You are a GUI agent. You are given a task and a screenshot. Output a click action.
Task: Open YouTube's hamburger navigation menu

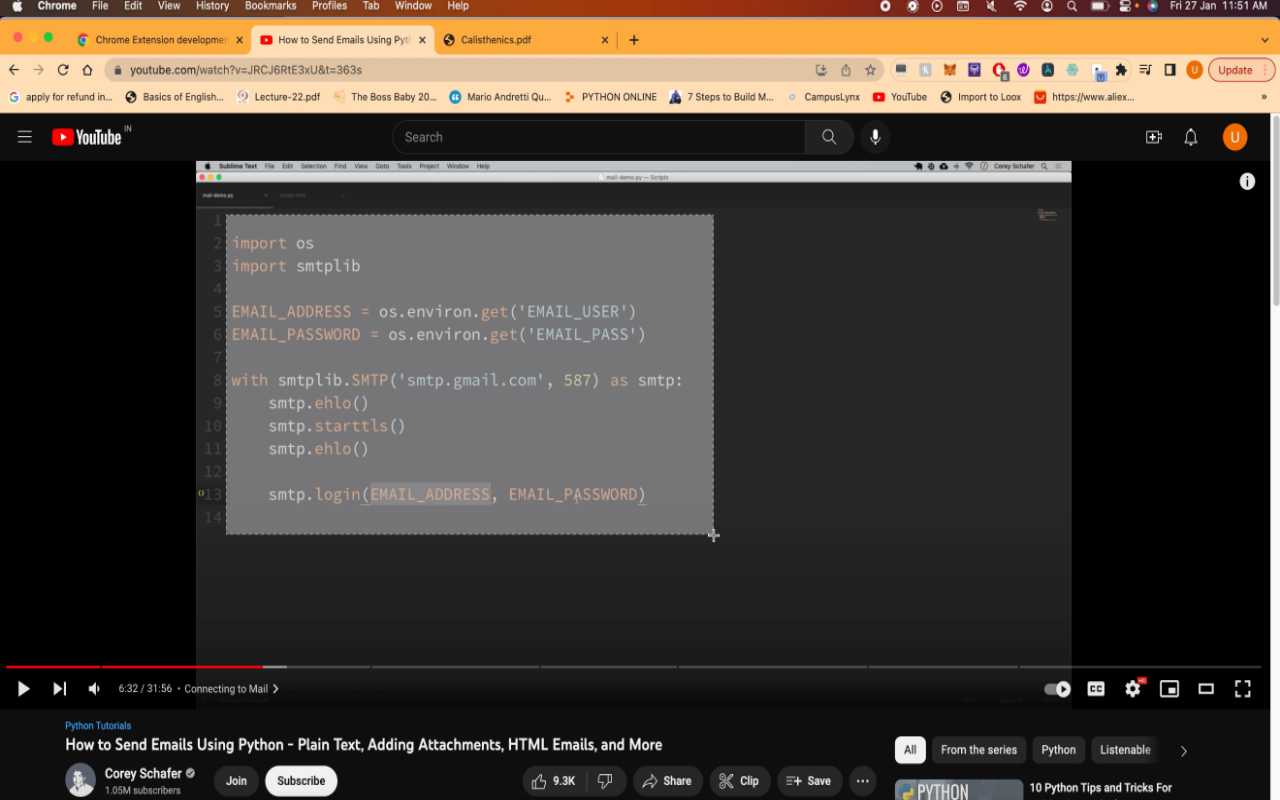24,137
